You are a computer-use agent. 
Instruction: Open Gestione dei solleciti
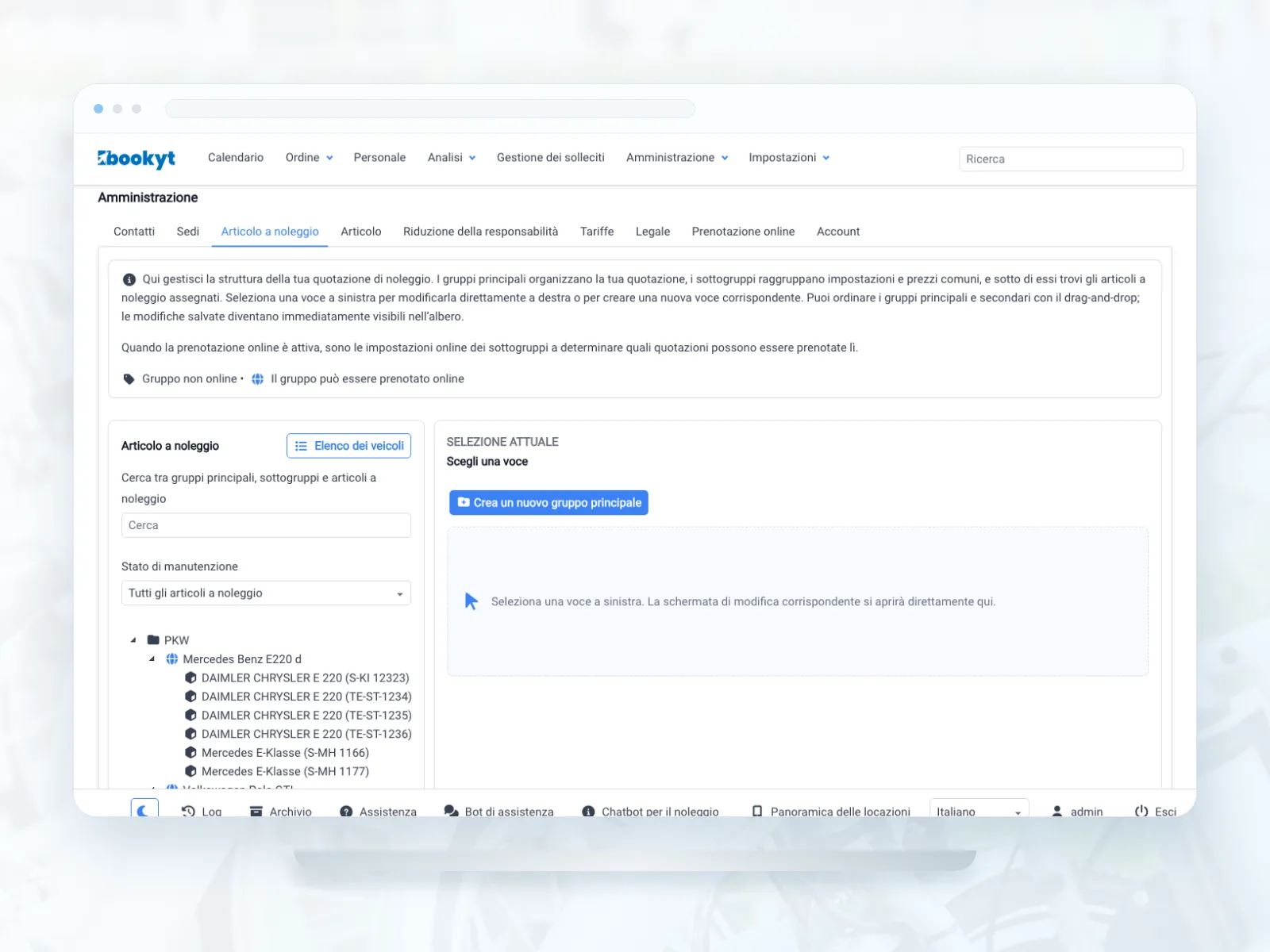pos(551,158)
